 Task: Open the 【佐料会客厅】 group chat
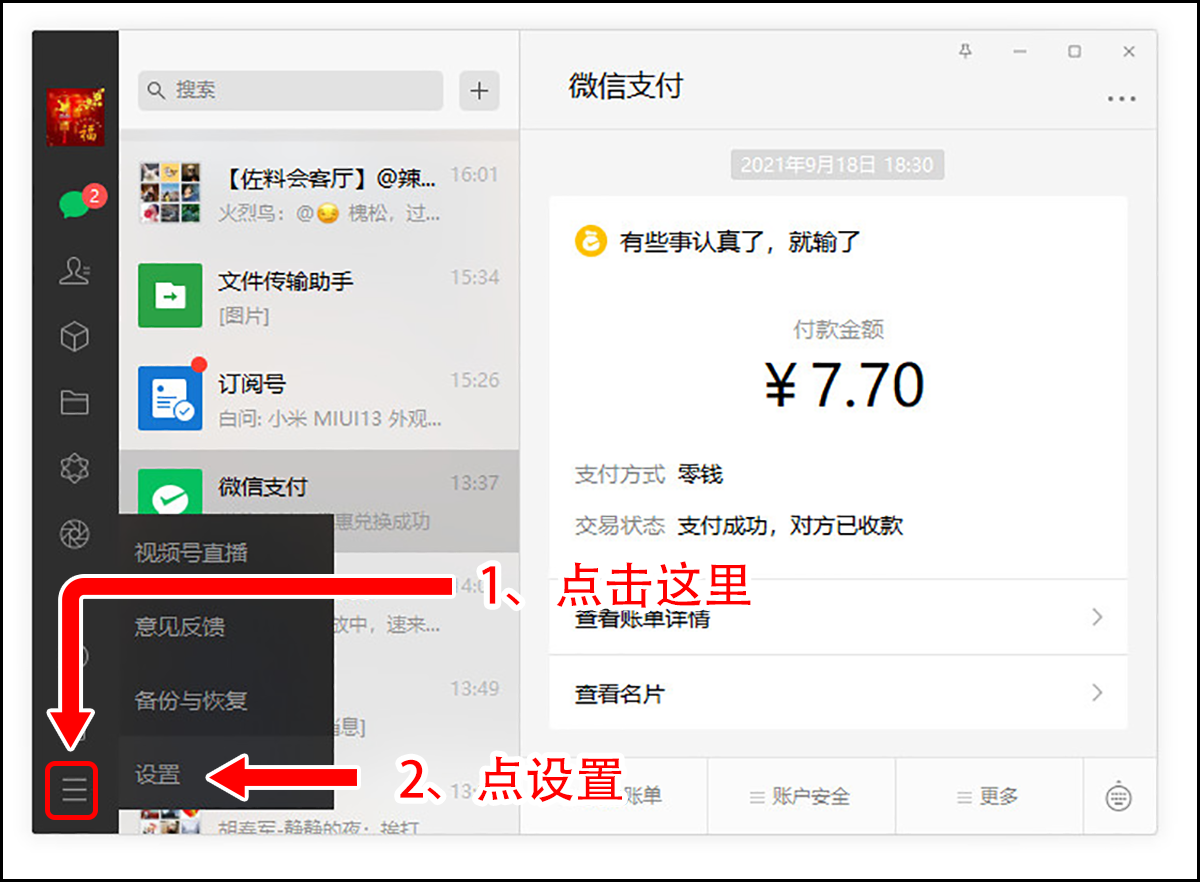point(319,193)
